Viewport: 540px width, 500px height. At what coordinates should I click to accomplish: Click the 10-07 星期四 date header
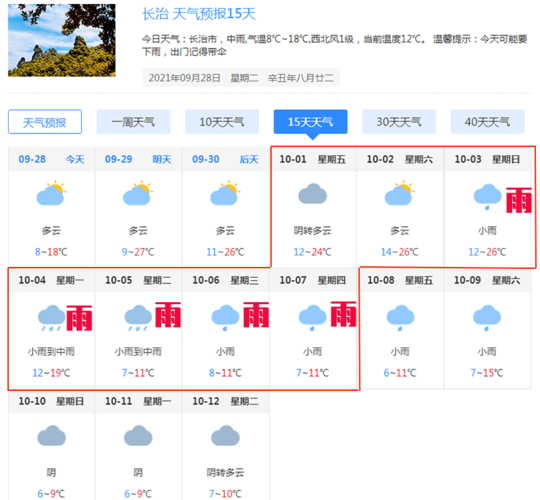(x=312, y=280)
